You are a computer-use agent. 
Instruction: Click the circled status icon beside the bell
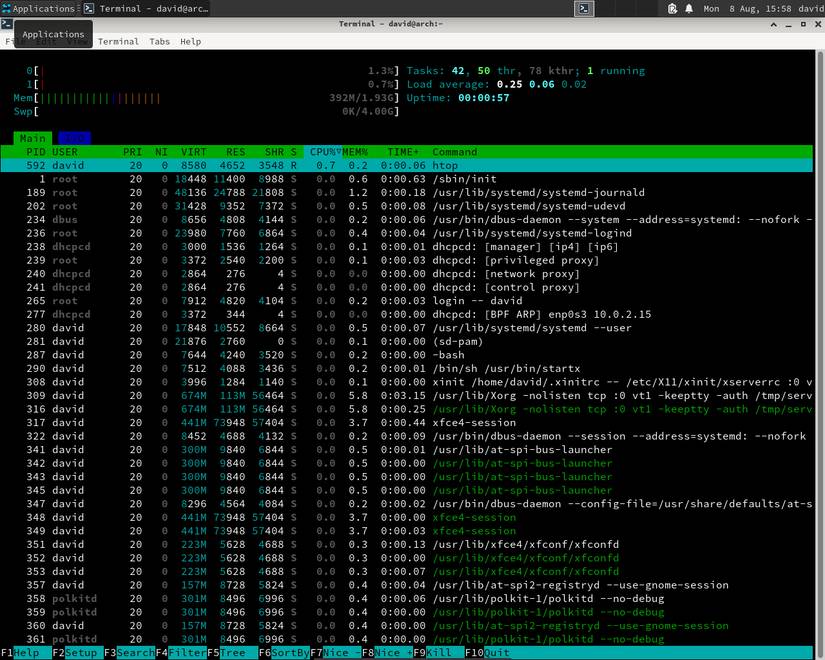(670, 8)
